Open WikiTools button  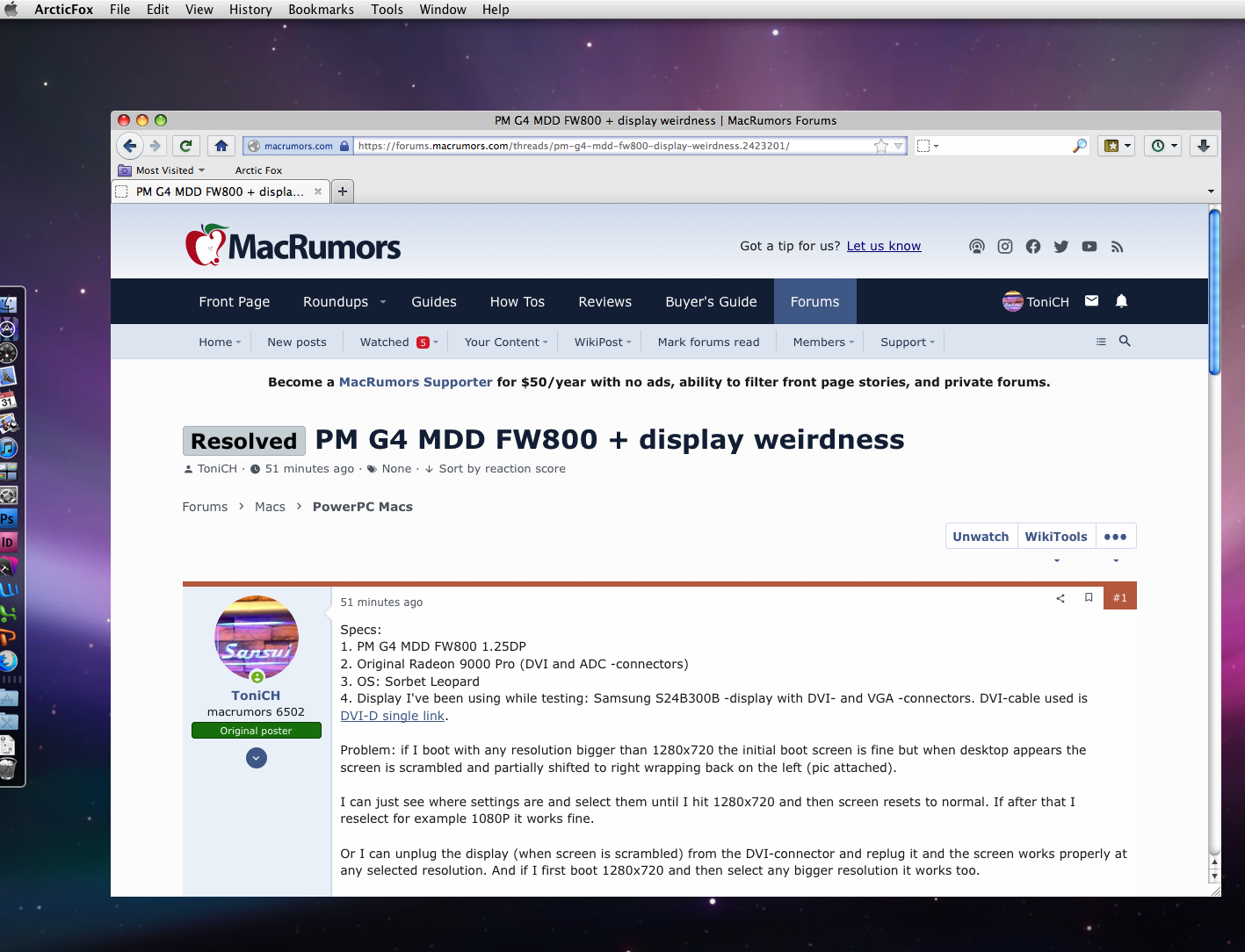[1056, 537]
